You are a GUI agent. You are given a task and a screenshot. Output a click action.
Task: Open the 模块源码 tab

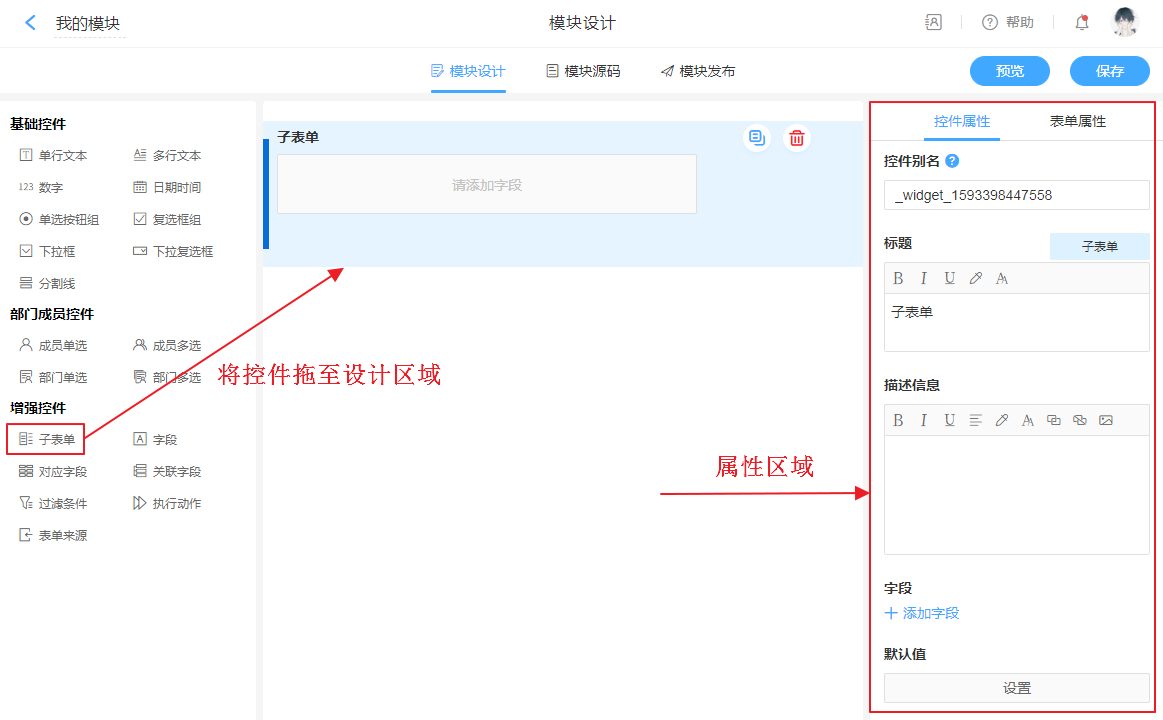tap(582, 72)
